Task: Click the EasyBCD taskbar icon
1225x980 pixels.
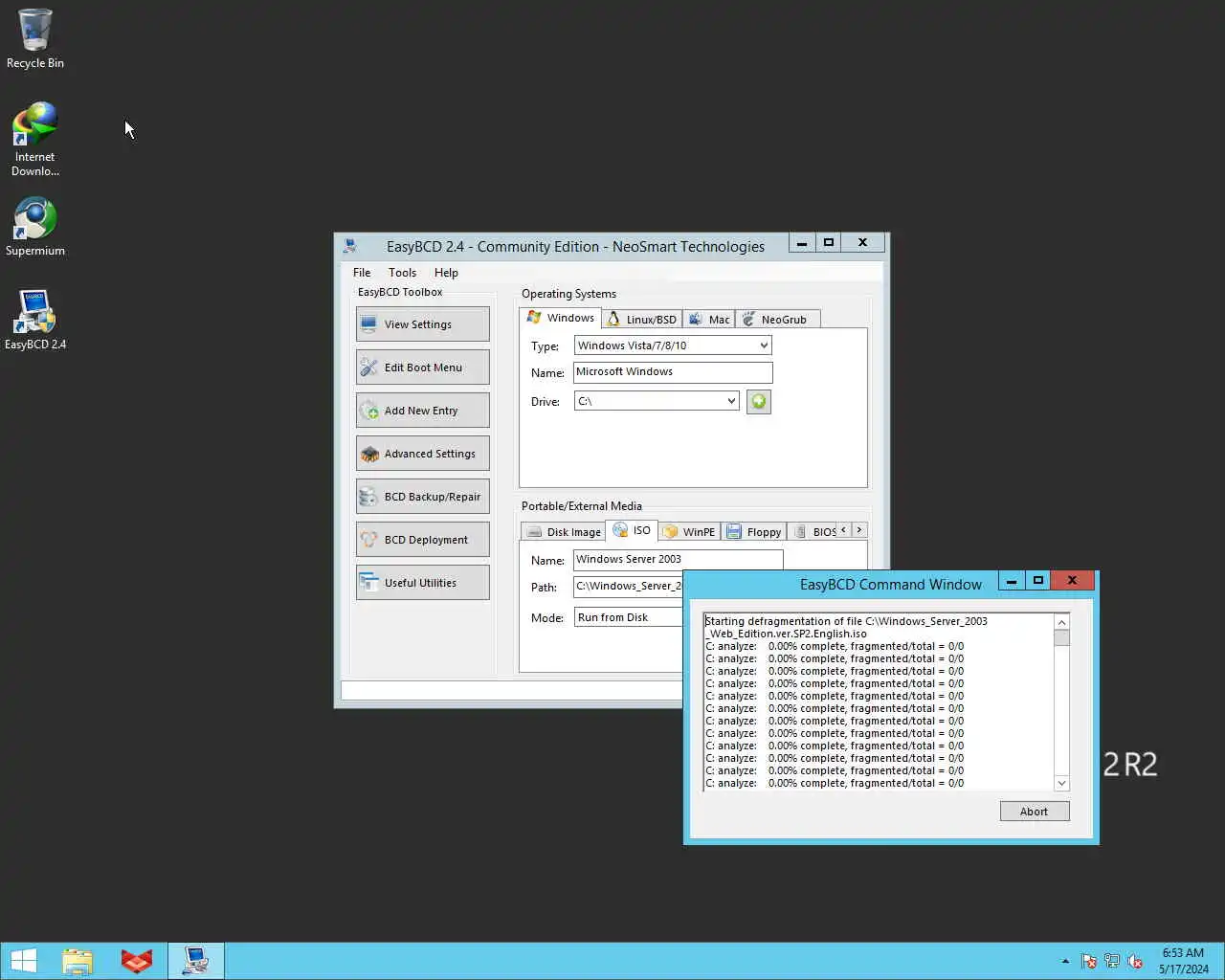Action: [196, 961]
